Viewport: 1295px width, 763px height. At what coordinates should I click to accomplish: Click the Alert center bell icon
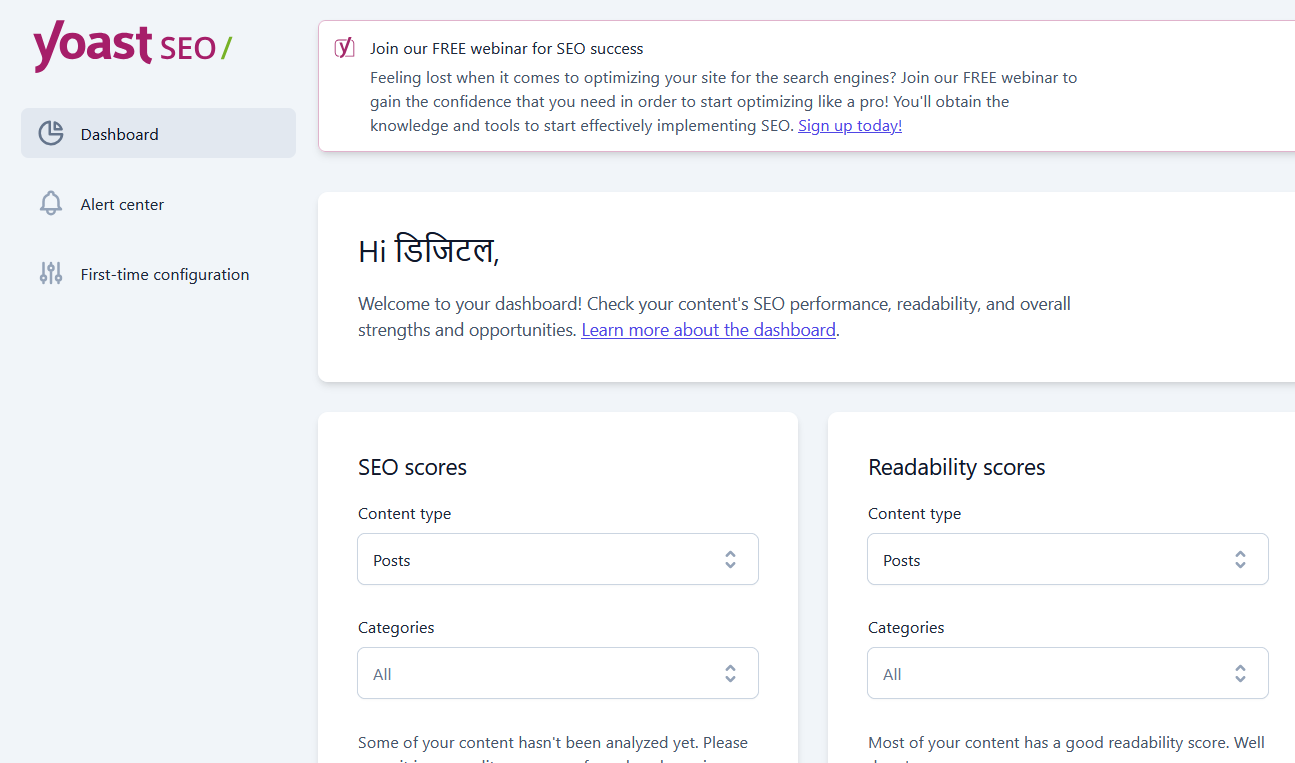pyautogui.click(x=51, y=204)
